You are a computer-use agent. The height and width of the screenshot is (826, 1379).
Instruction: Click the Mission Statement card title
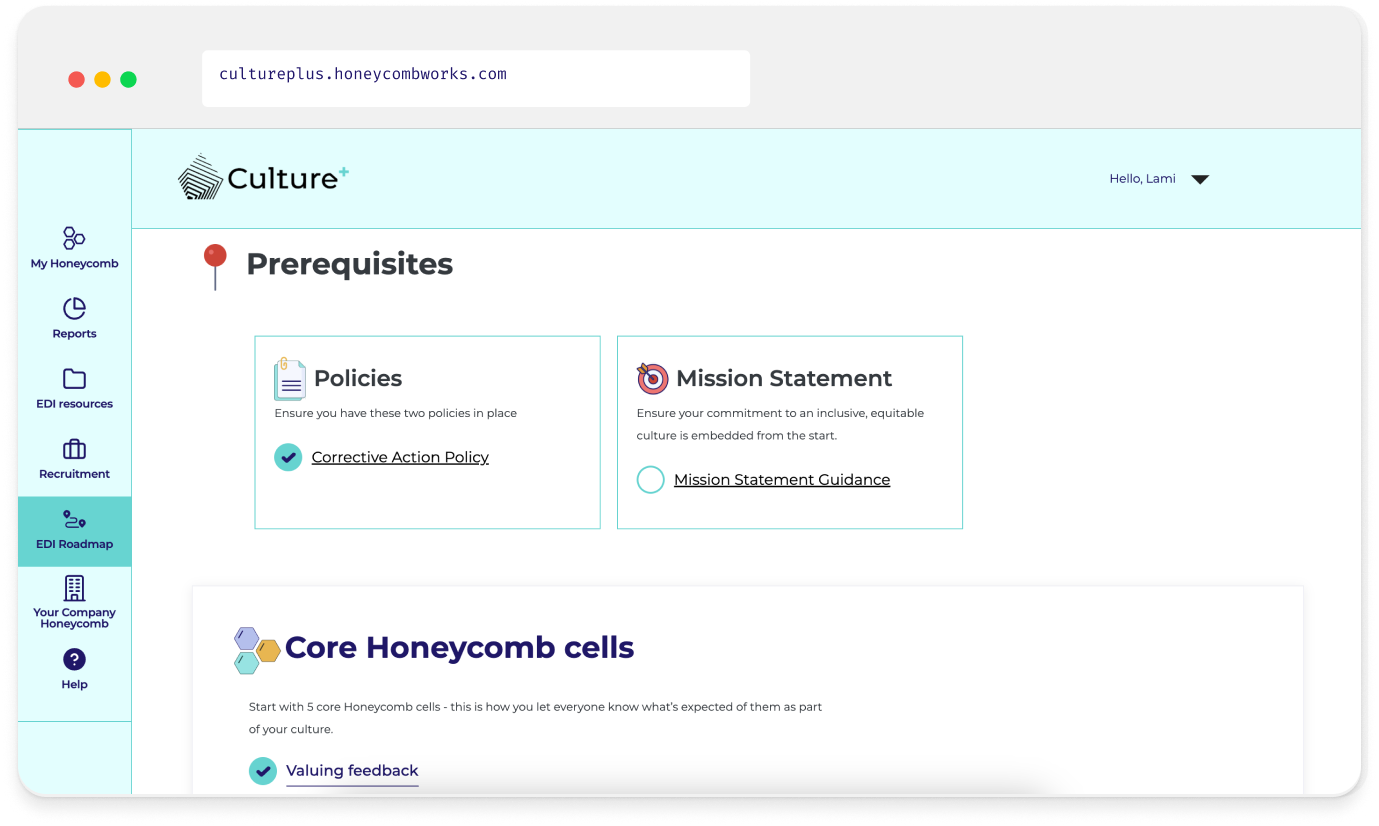click(x=784, y=378)
